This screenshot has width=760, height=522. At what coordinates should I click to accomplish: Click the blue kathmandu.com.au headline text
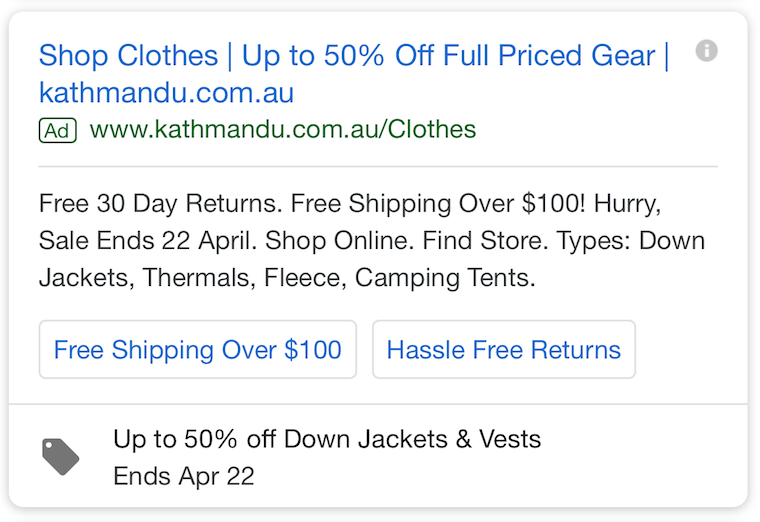pyautogui.click(x=166, y=92)
